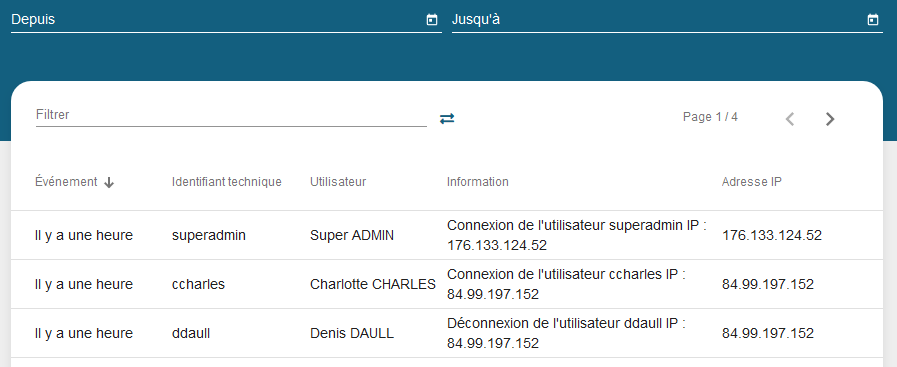Click the superadmin connexion information text
Screen dimensions: 897x367
tap(577, 235)
